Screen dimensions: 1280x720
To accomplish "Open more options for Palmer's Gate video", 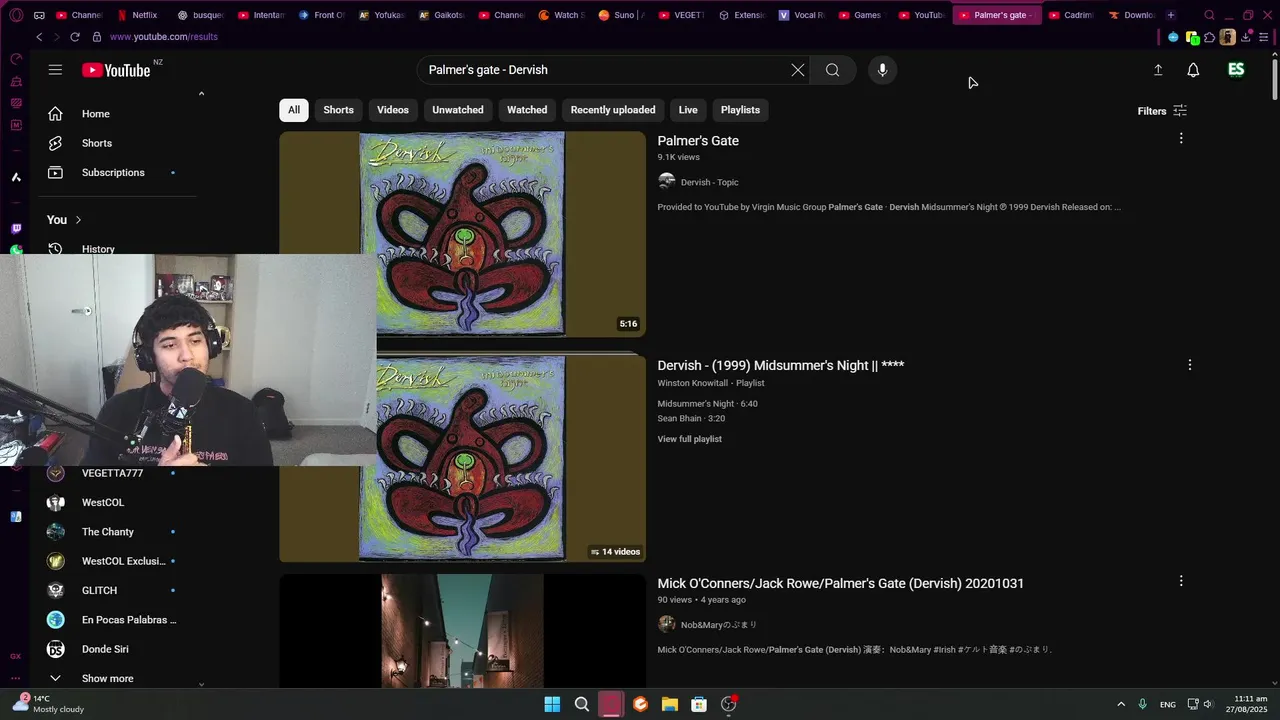I will coord(1181,139).
